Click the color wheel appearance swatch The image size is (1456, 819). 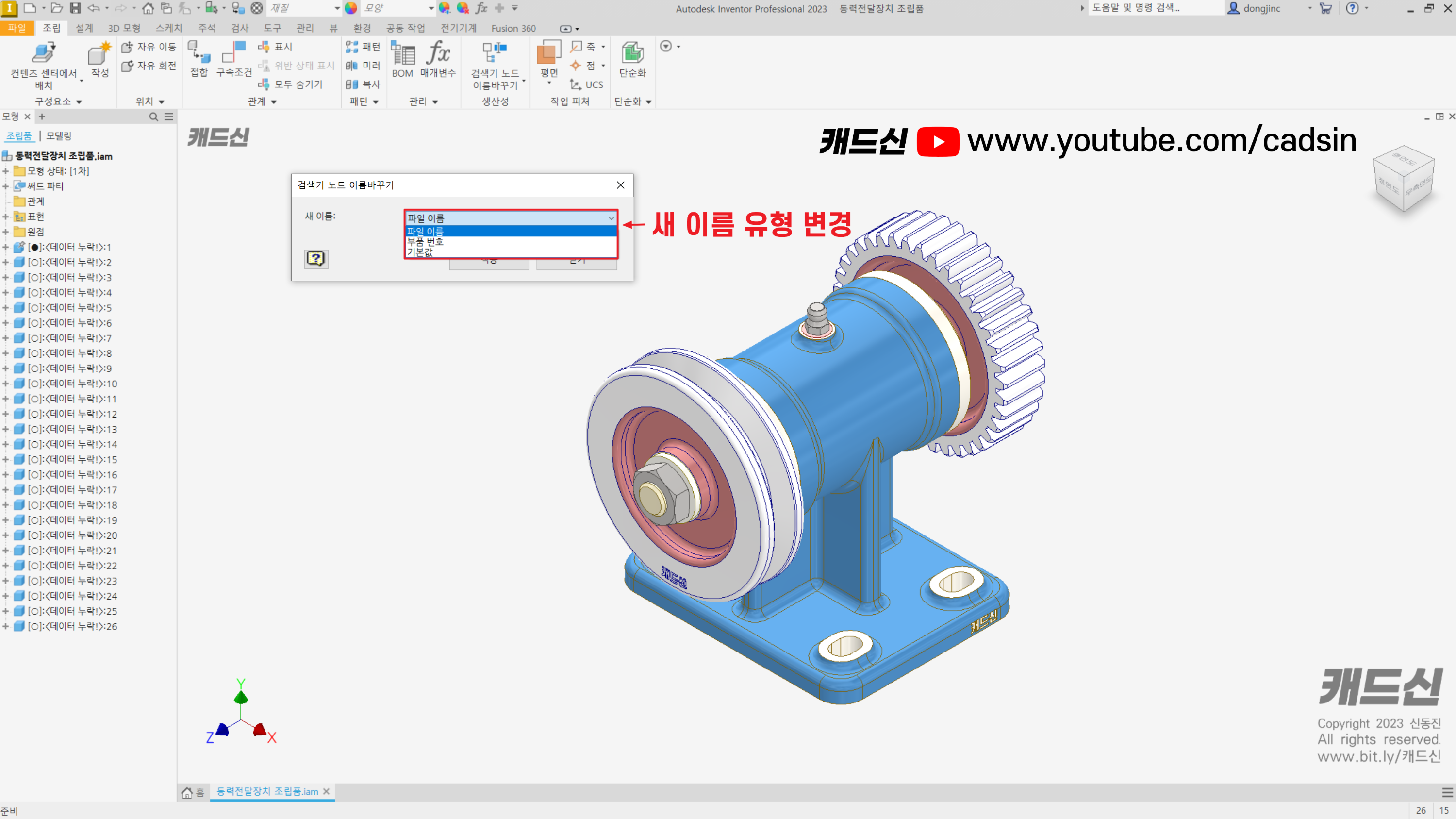tap(351, 8)
